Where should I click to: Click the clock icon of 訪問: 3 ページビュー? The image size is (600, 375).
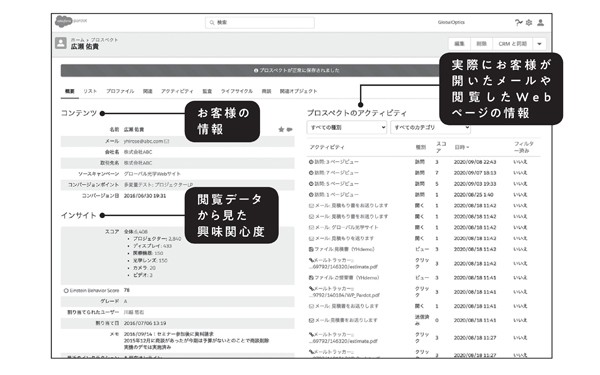coord(311,162)
